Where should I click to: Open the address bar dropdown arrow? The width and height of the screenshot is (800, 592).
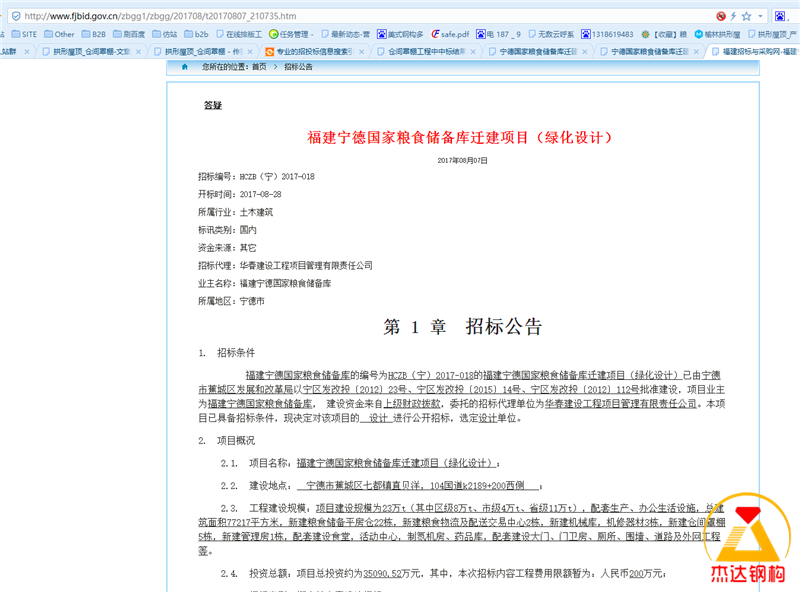point(760,16)
